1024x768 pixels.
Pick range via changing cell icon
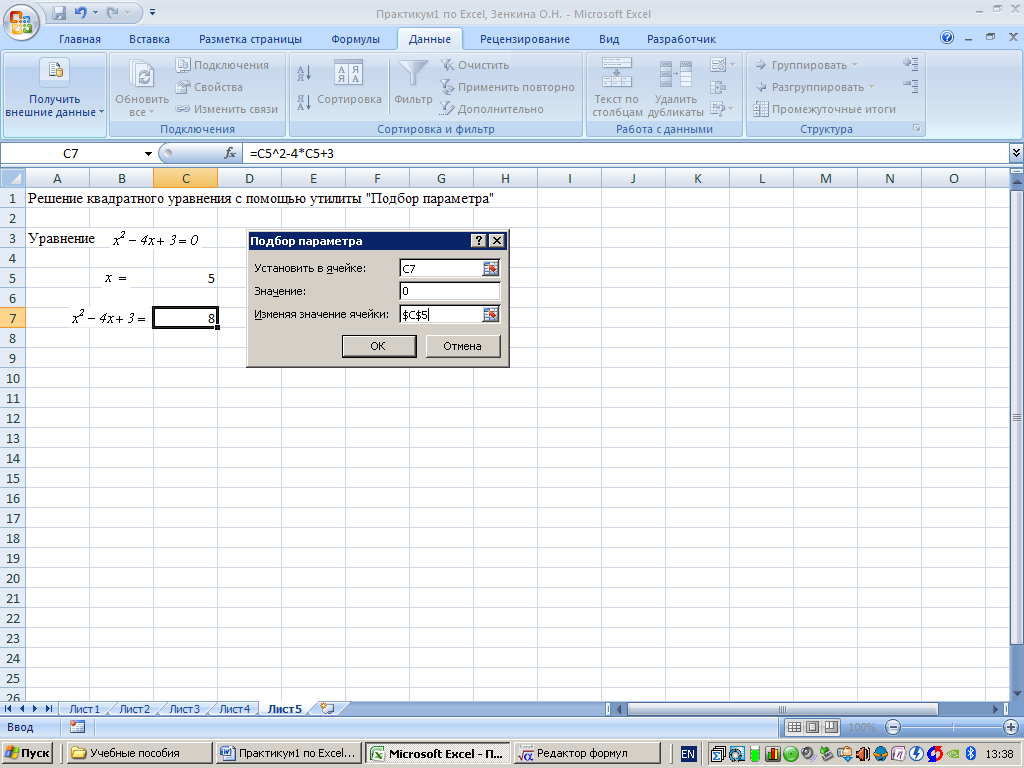[490, 315]
